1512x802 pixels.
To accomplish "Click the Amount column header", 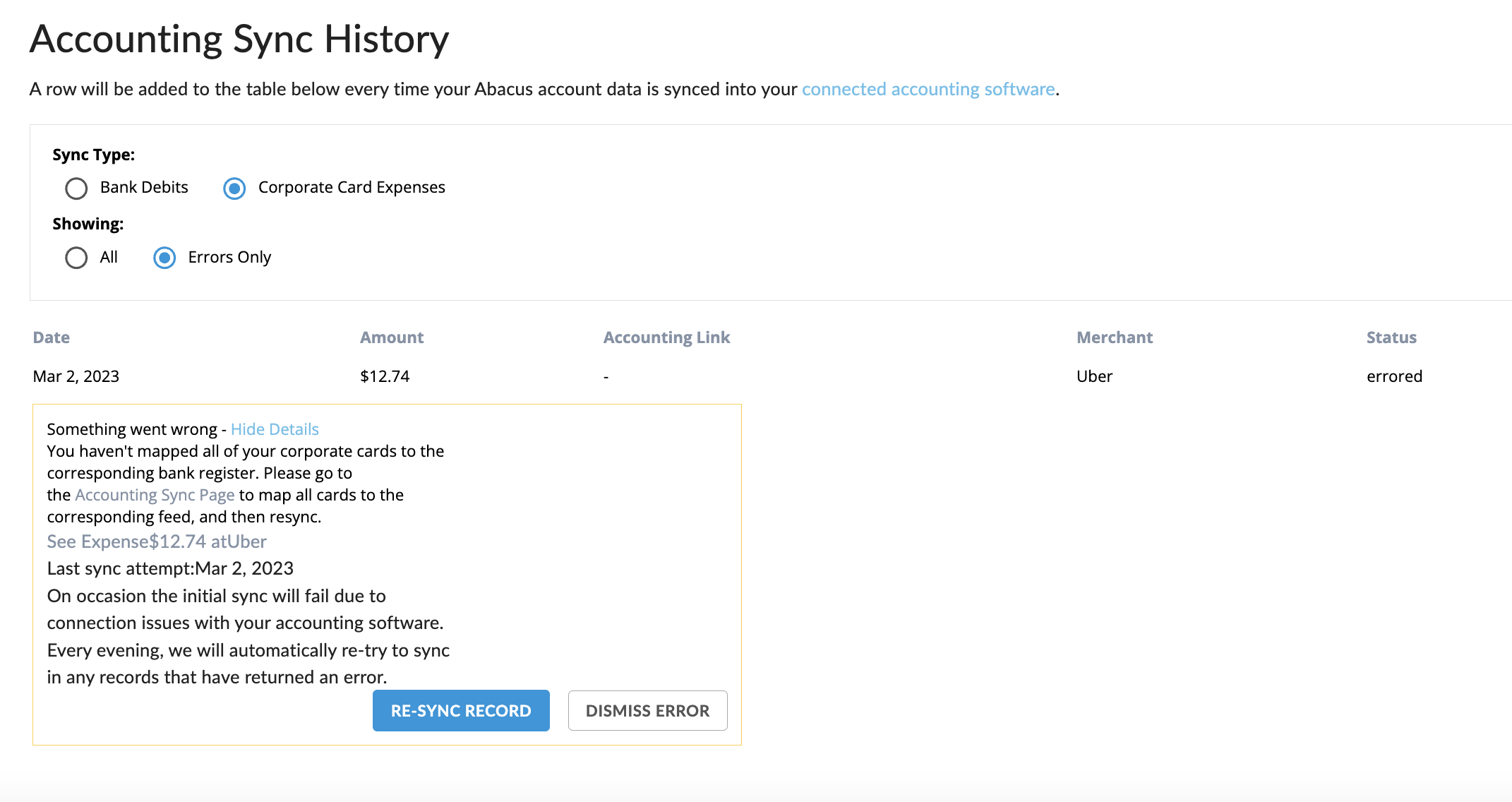I will [392, 337].
